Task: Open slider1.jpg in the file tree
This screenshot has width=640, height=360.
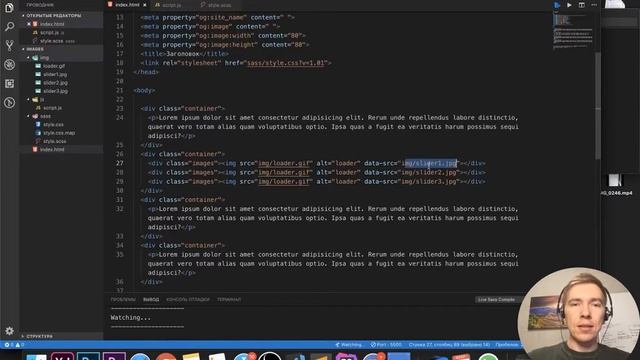Action: point(55,74)
